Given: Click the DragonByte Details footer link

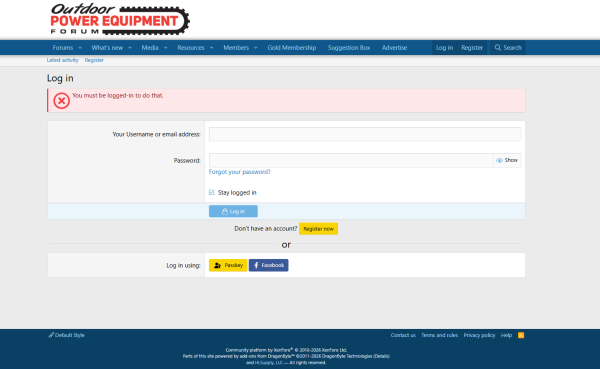Looking at the screenshot, I should pyautogui.click(x=381, y=356).
